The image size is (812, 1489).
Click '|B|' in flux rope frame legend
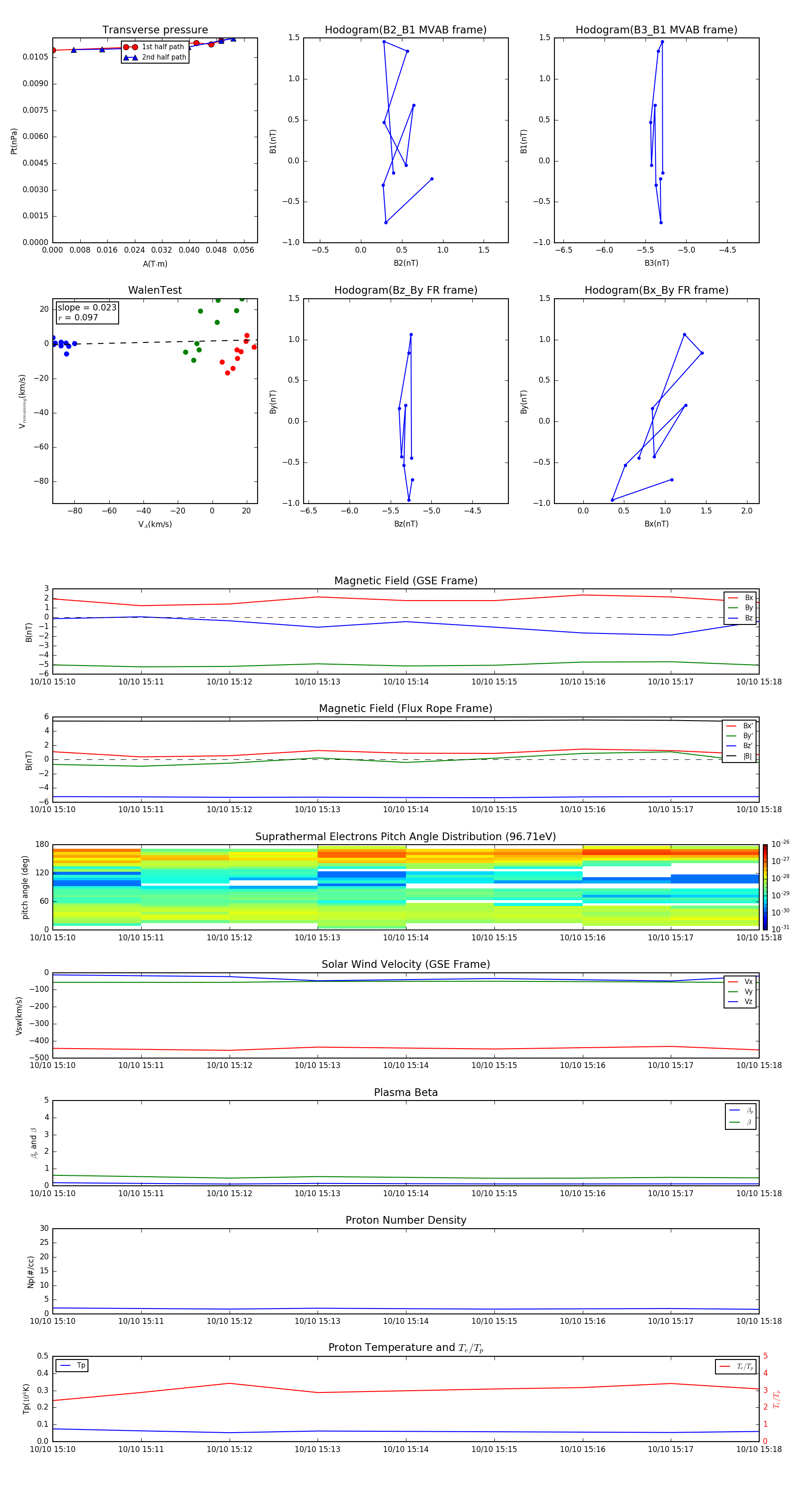pyautogui.click(x=748, y=756)
